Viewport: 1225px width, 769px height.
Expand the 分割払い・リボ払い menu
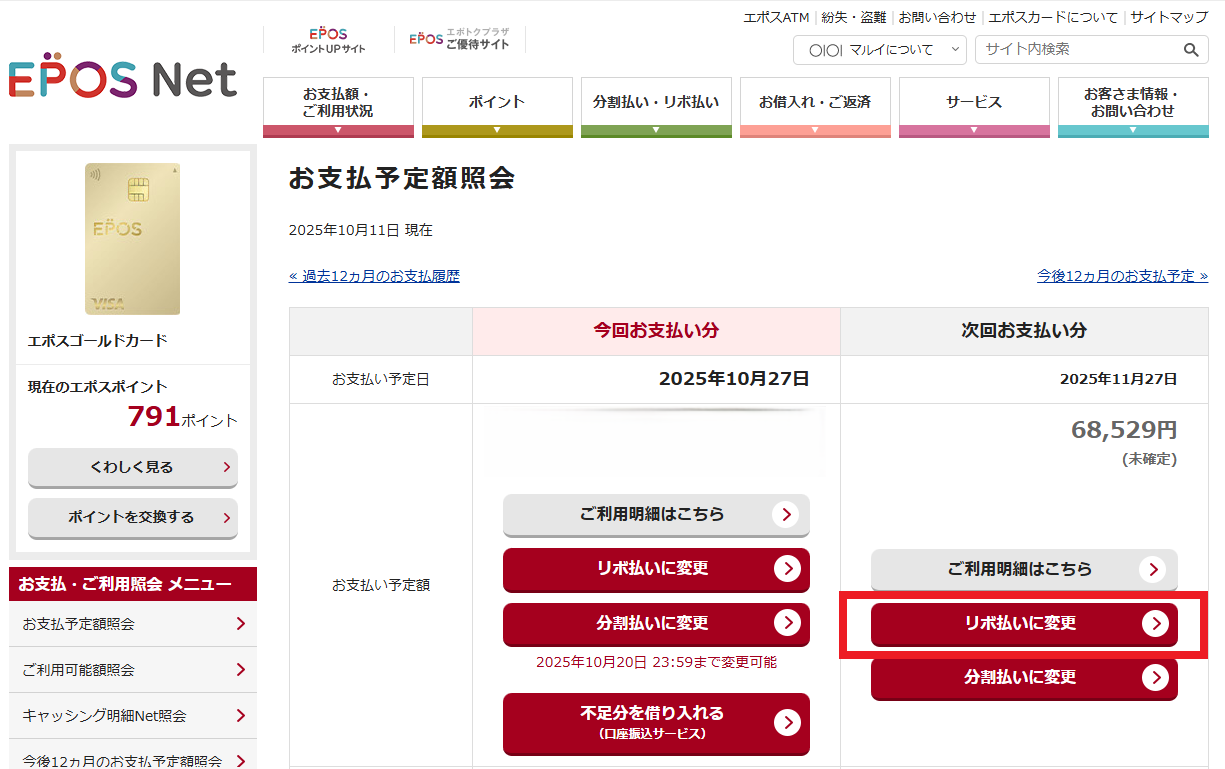pyautogui.click(x=656, y=107)
